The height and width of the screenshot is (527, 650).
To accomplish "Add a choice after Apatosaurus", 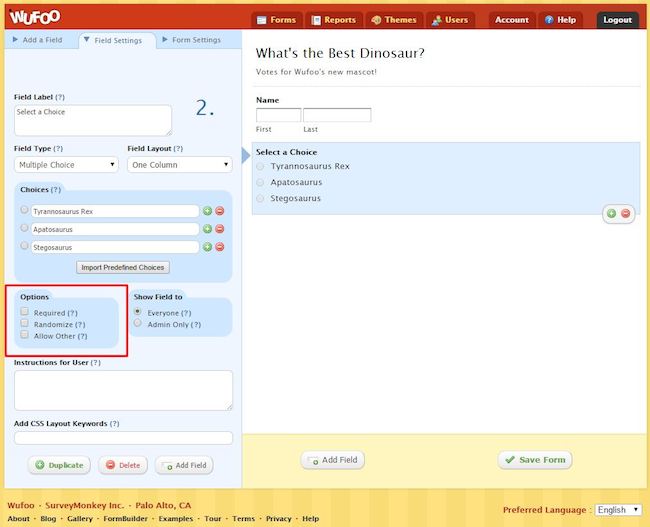I will click(x=207, y=229).
